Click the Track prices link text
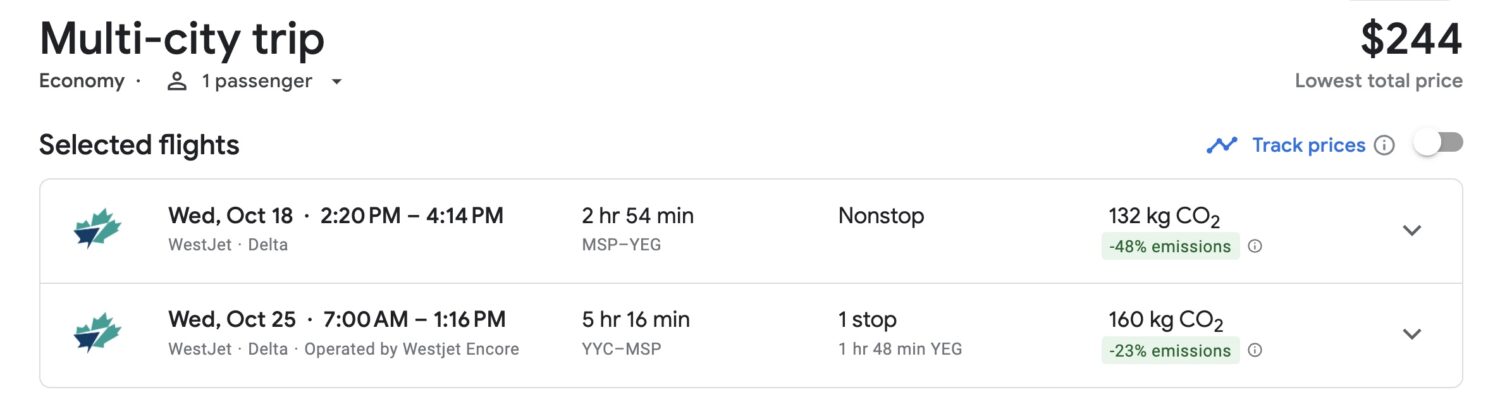The width and height of the screenshot is (1500, 416). pos(1308,145)
